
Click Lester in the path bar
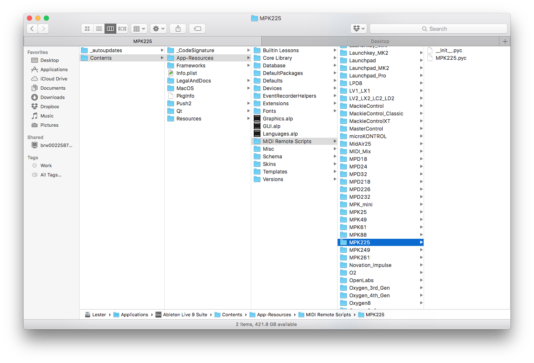click(x=95, y=315)
